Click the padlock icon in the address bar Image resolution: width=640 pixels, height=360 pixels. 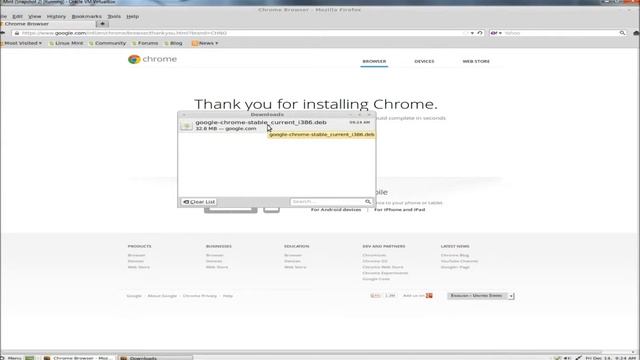coord(17,33)
